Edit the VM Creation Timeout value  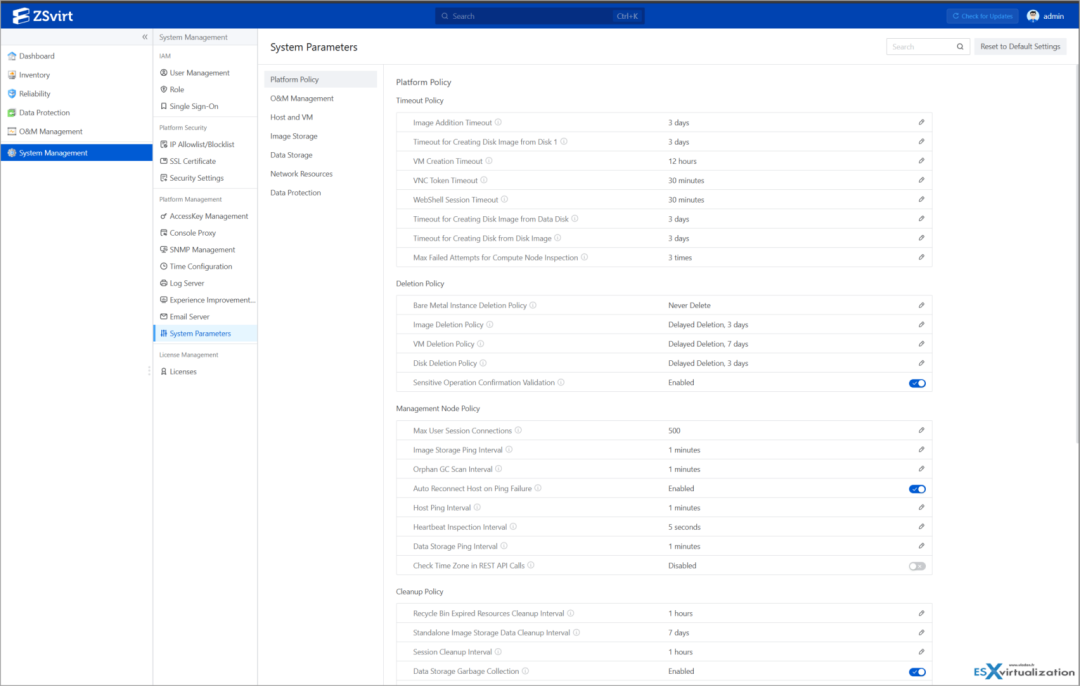pos(921,161)
